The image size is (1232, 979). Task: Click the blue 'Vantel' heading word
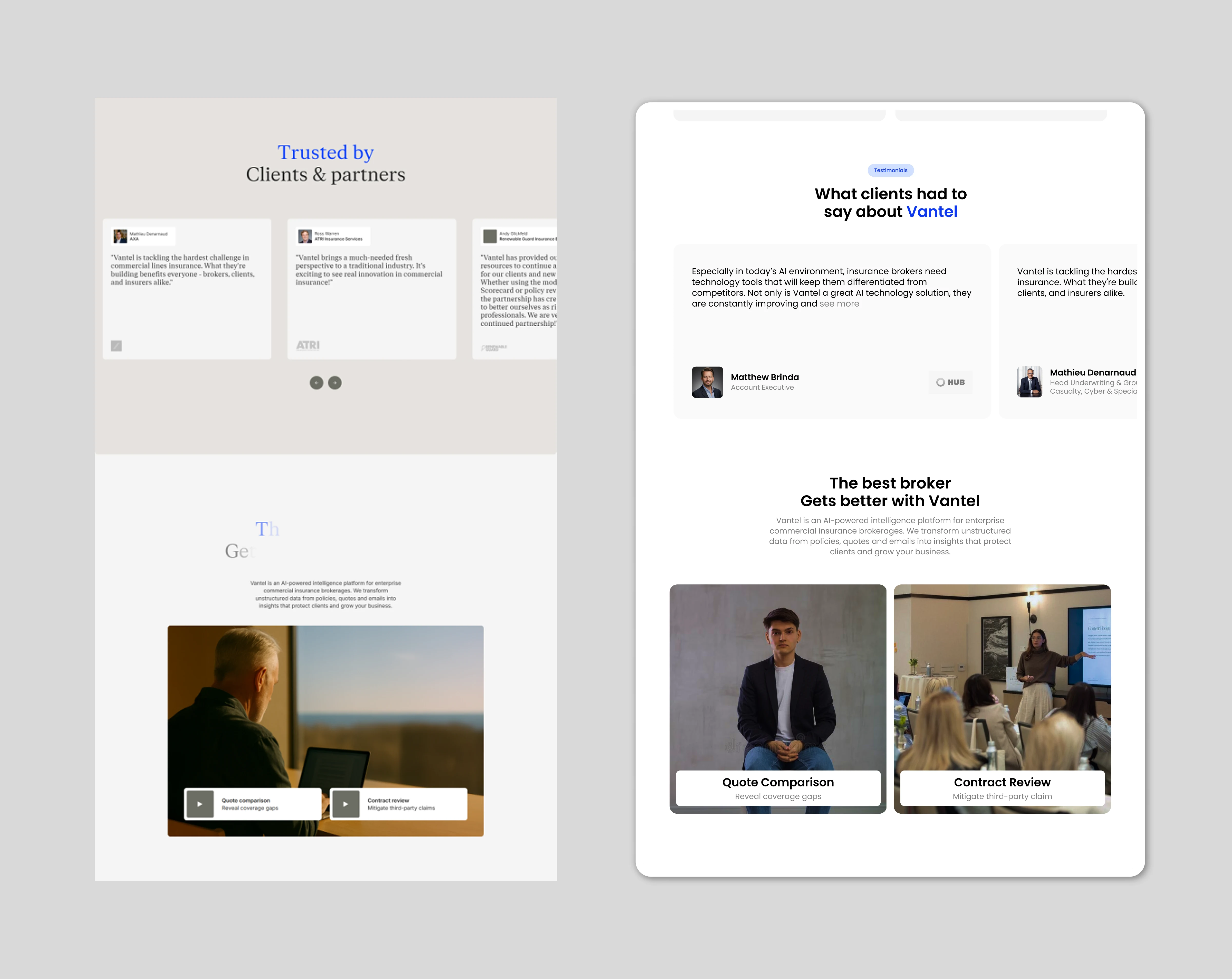[931, 212]
